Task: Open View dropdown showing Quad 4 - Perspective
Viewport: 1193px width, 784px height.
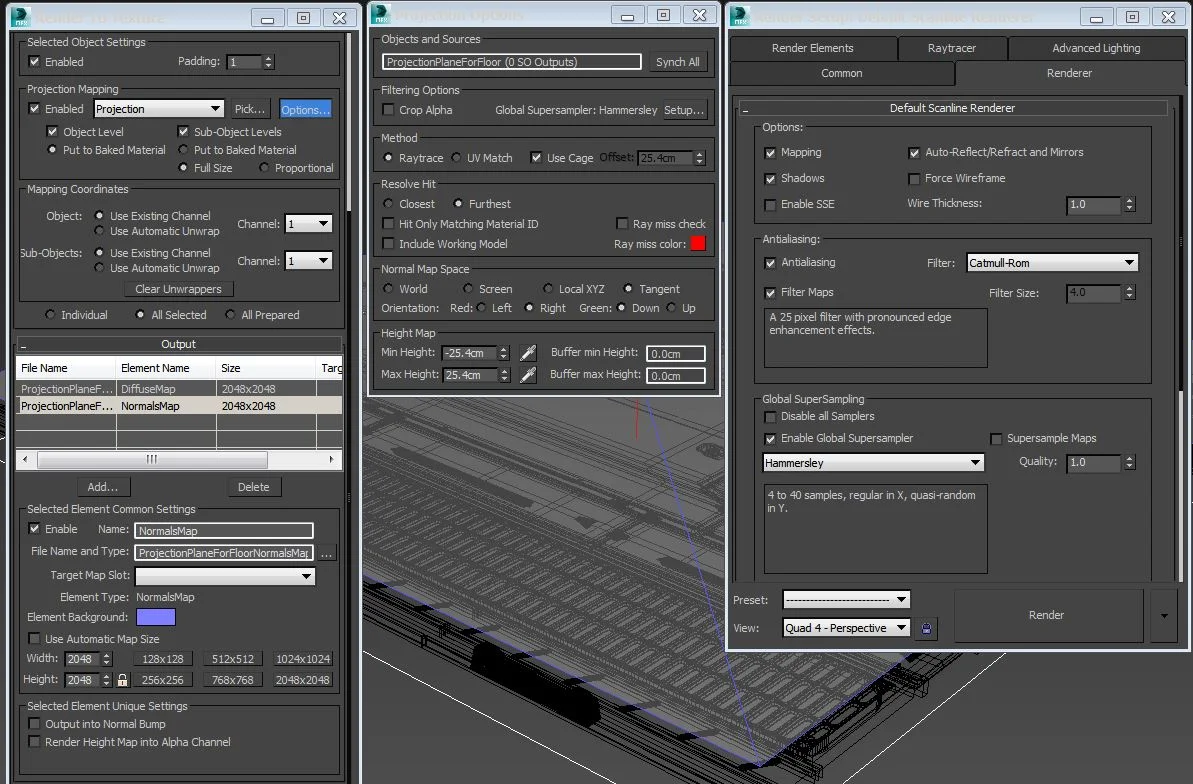Action: (x=846, y=628)
